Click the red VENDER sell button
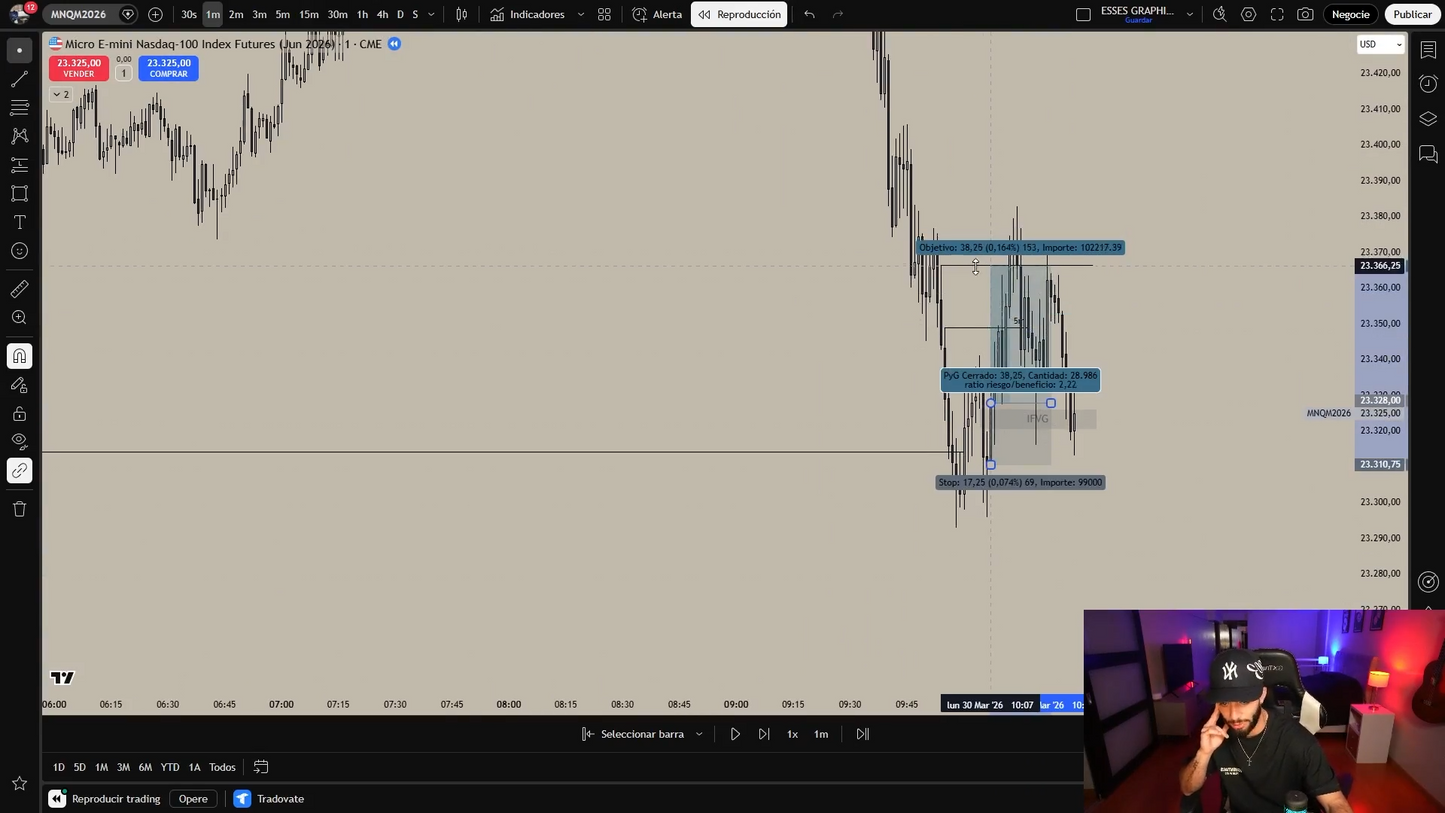Viewport: 1445px width, 813px height. click(x=79, y=68)
